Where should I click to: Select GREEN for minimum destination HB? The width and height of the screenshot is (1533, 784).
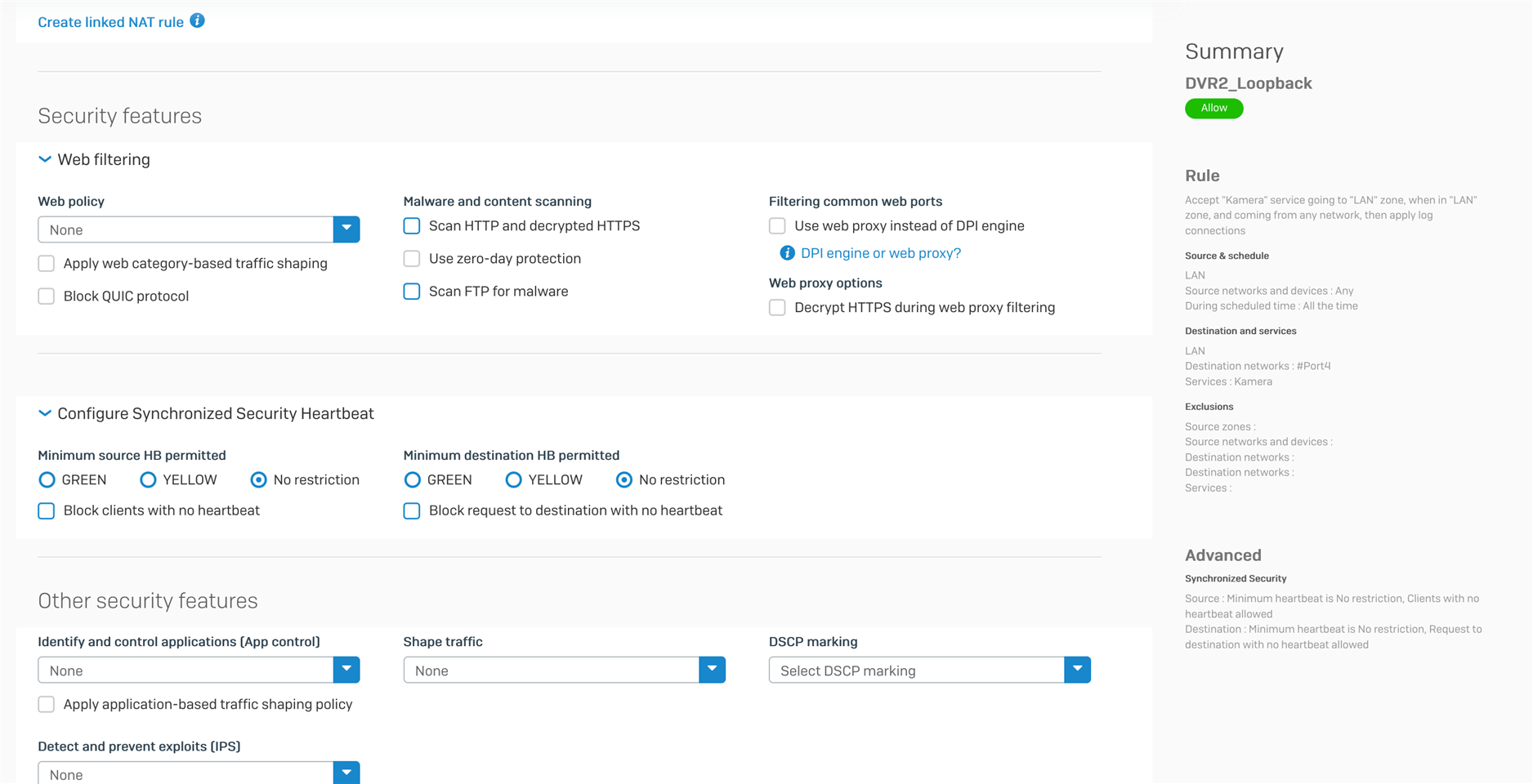coord(412,479)
